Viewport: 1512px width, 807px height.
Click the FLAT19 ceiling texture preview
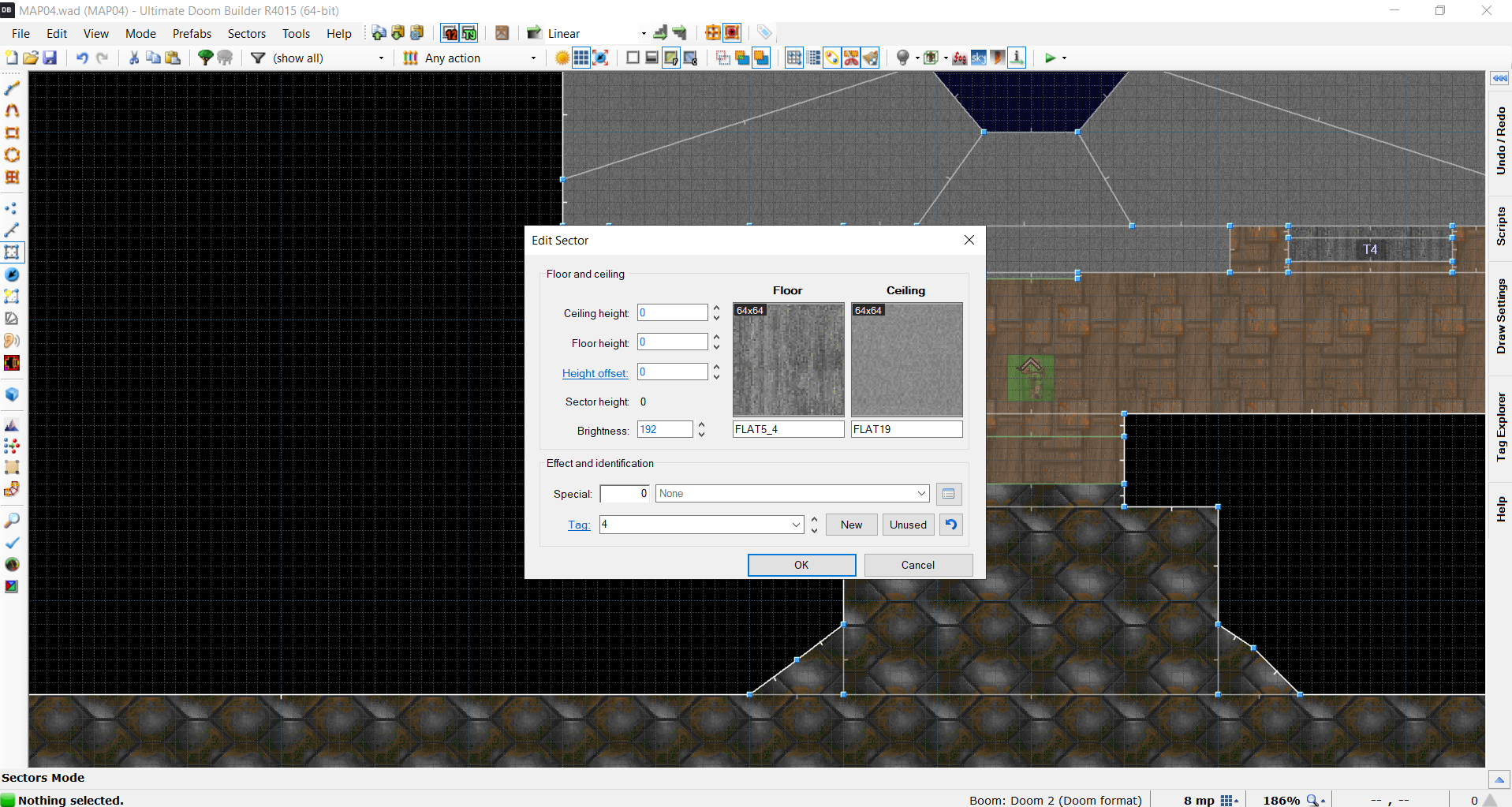[x=906, y=360]
